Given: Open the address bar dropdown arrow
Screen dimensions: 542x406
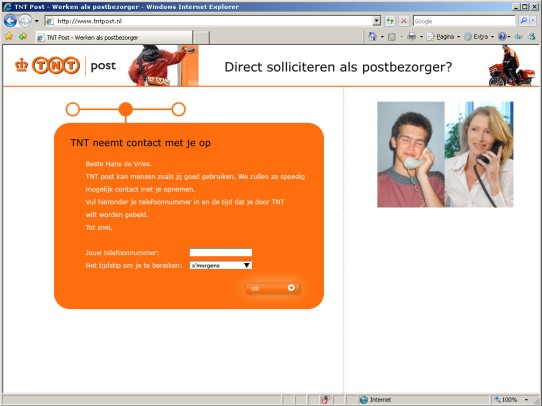Looking at the screenshot, I should coord(377,21).
